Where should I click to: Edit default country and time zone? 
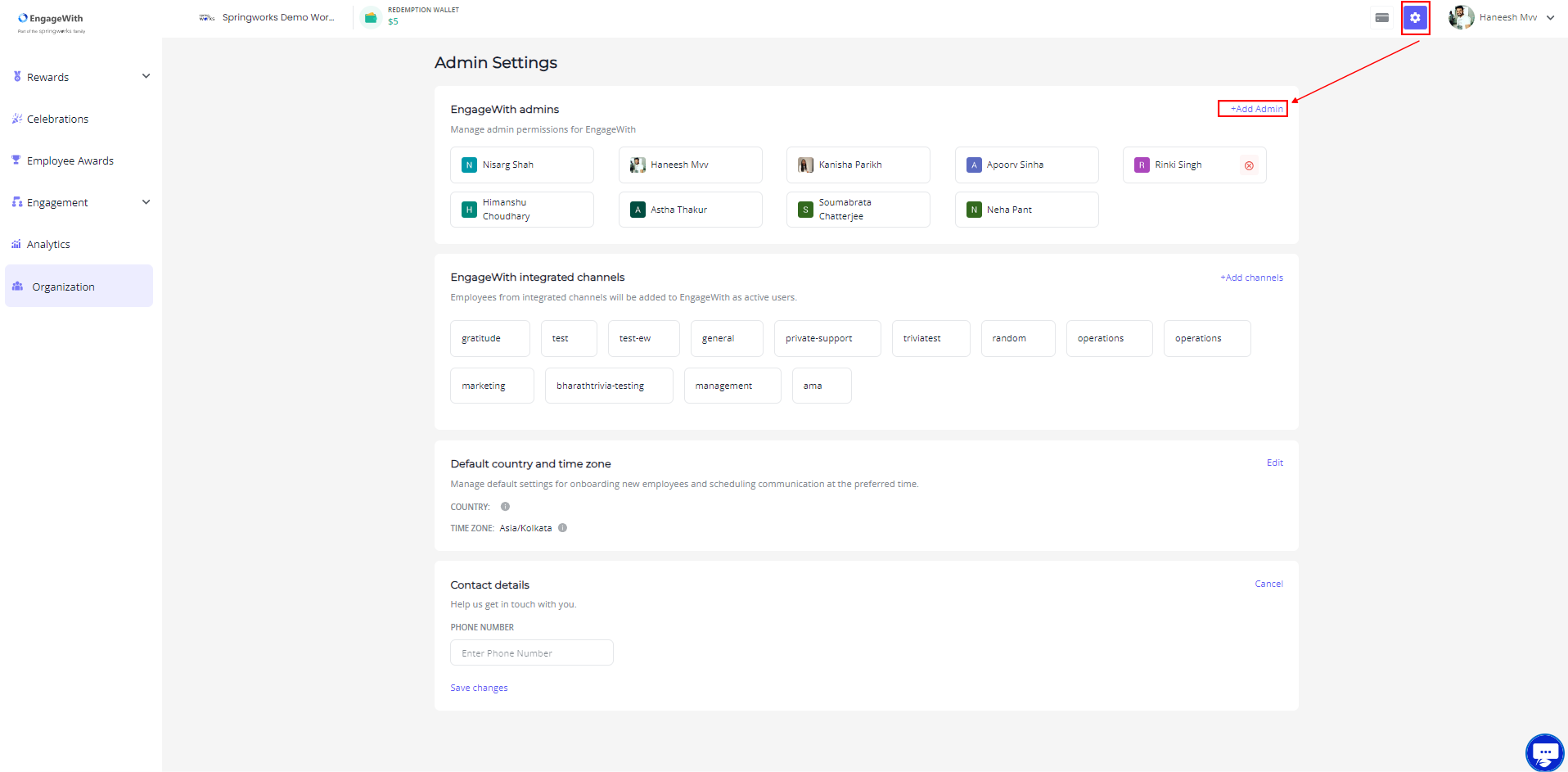1274,463
